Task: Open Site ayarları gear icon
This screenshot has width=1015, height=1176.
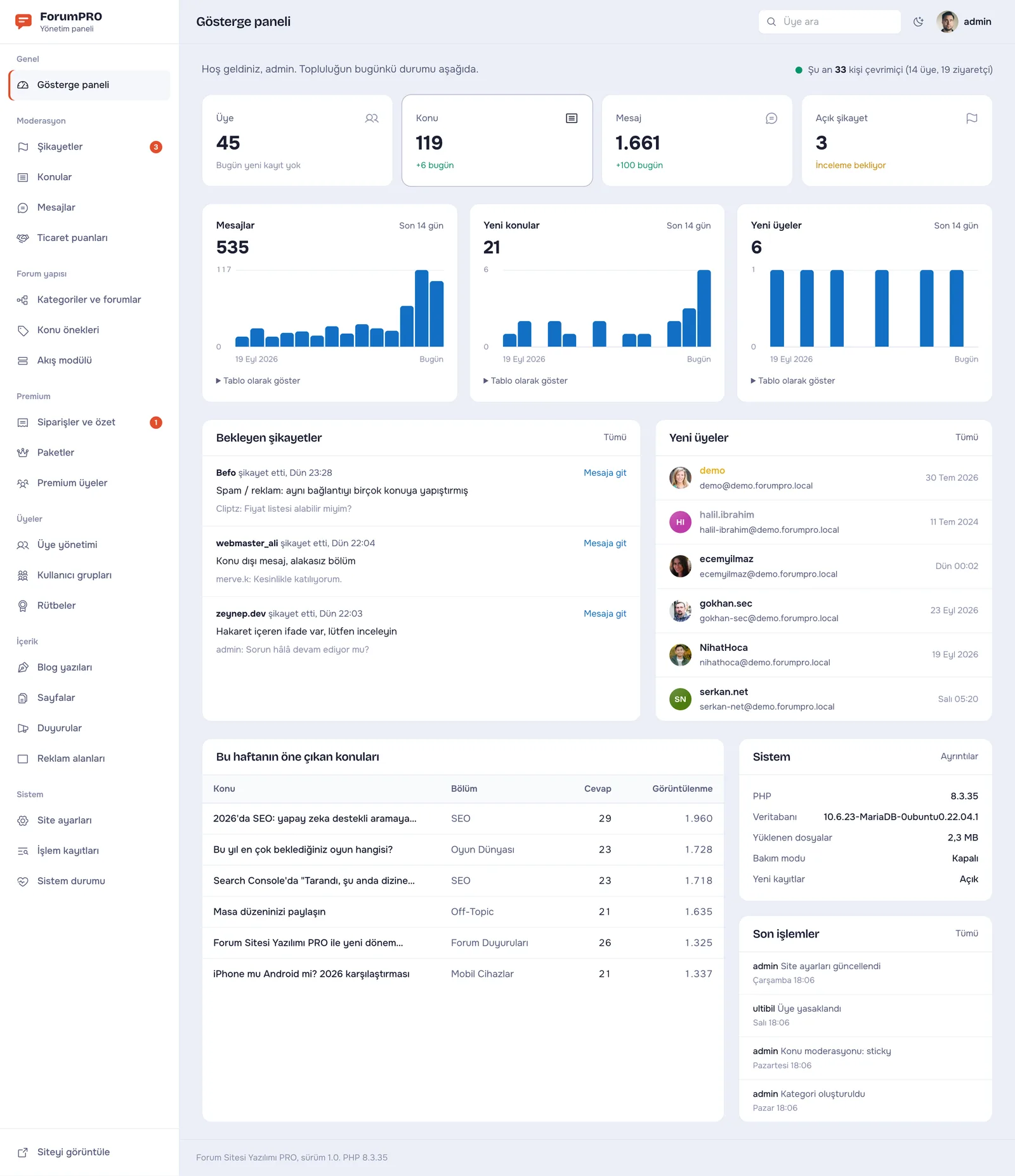Action: point(23,821)
